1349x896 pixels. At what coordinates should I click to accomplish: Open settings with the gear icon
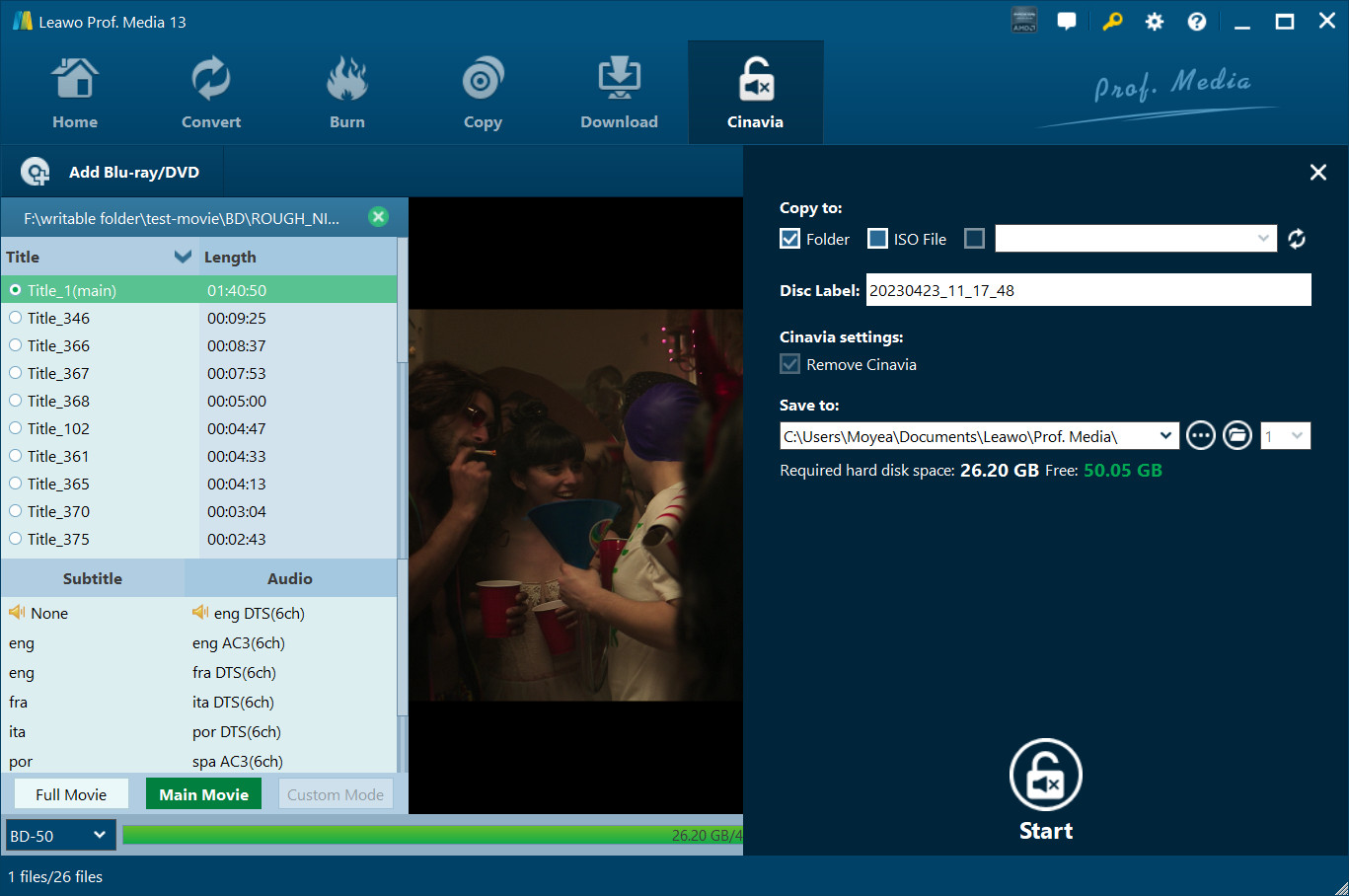click(1154, 22)
